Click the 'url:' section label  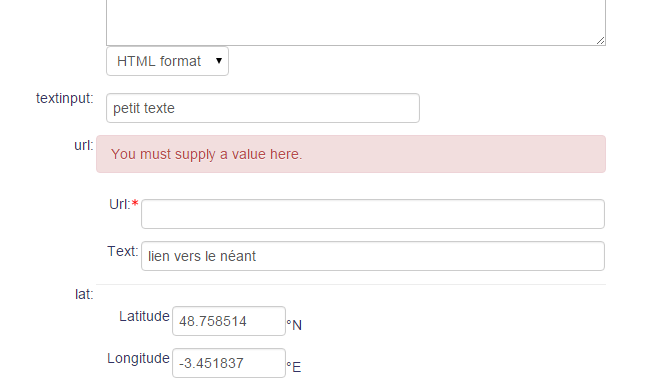click(x=84, y=145)
